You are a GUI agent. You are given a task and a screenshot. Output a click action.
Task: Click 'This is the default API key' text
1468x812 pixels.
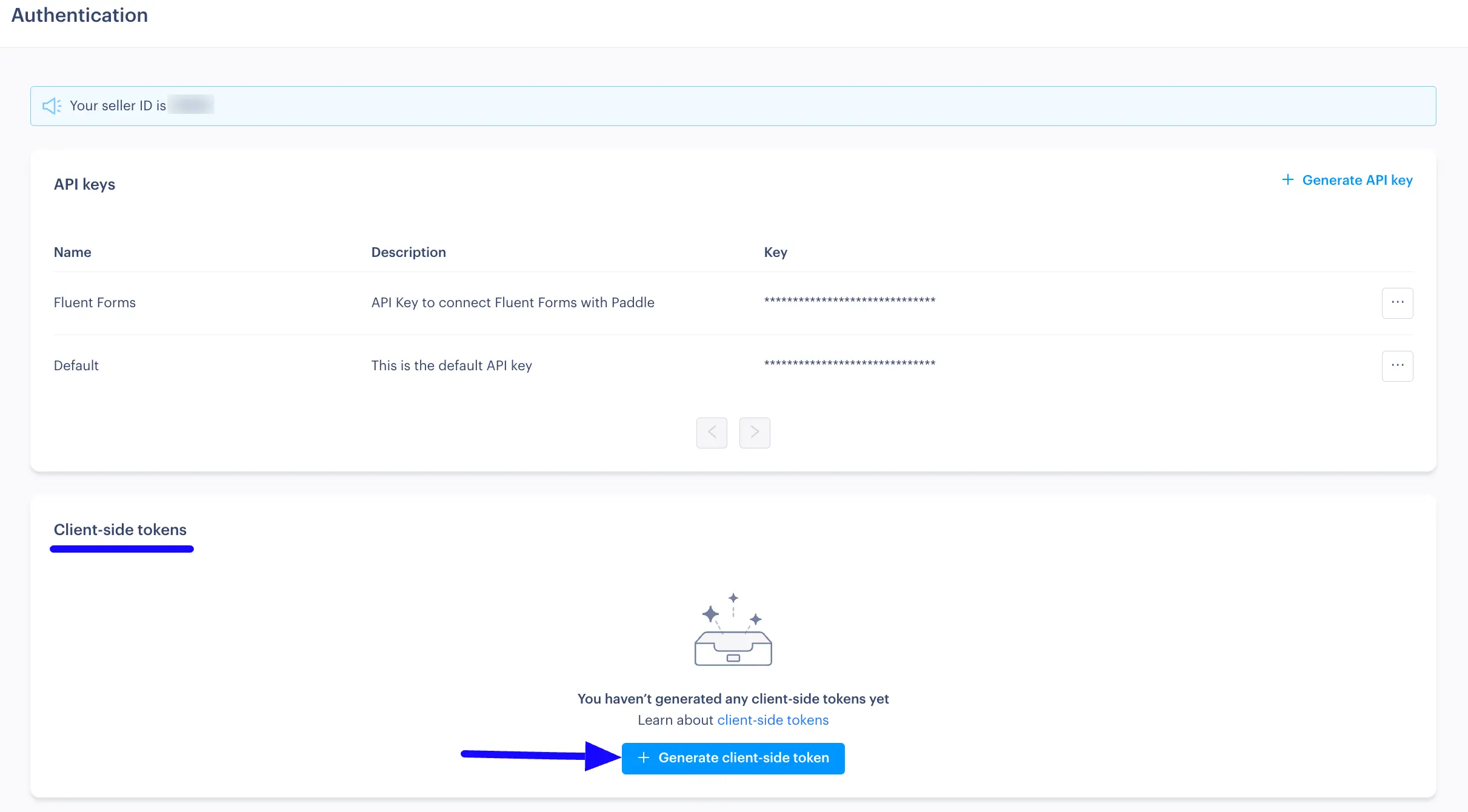[452, 365]
